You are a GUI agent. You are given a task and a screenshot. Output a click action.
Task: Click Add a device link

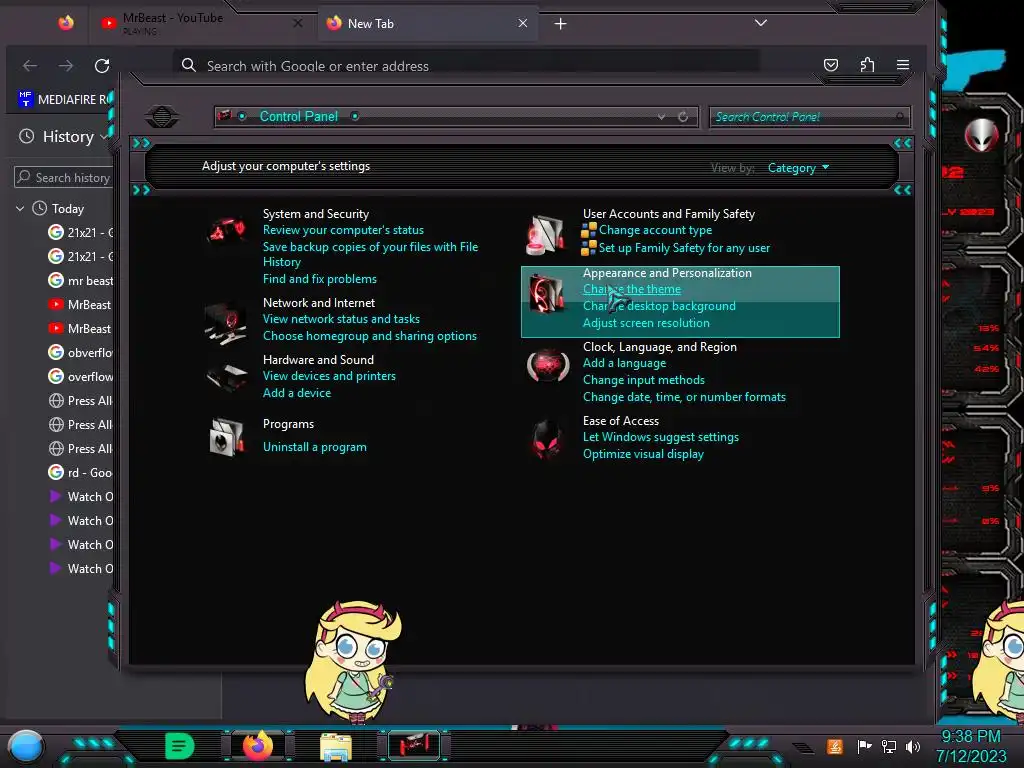pos(296,392)
